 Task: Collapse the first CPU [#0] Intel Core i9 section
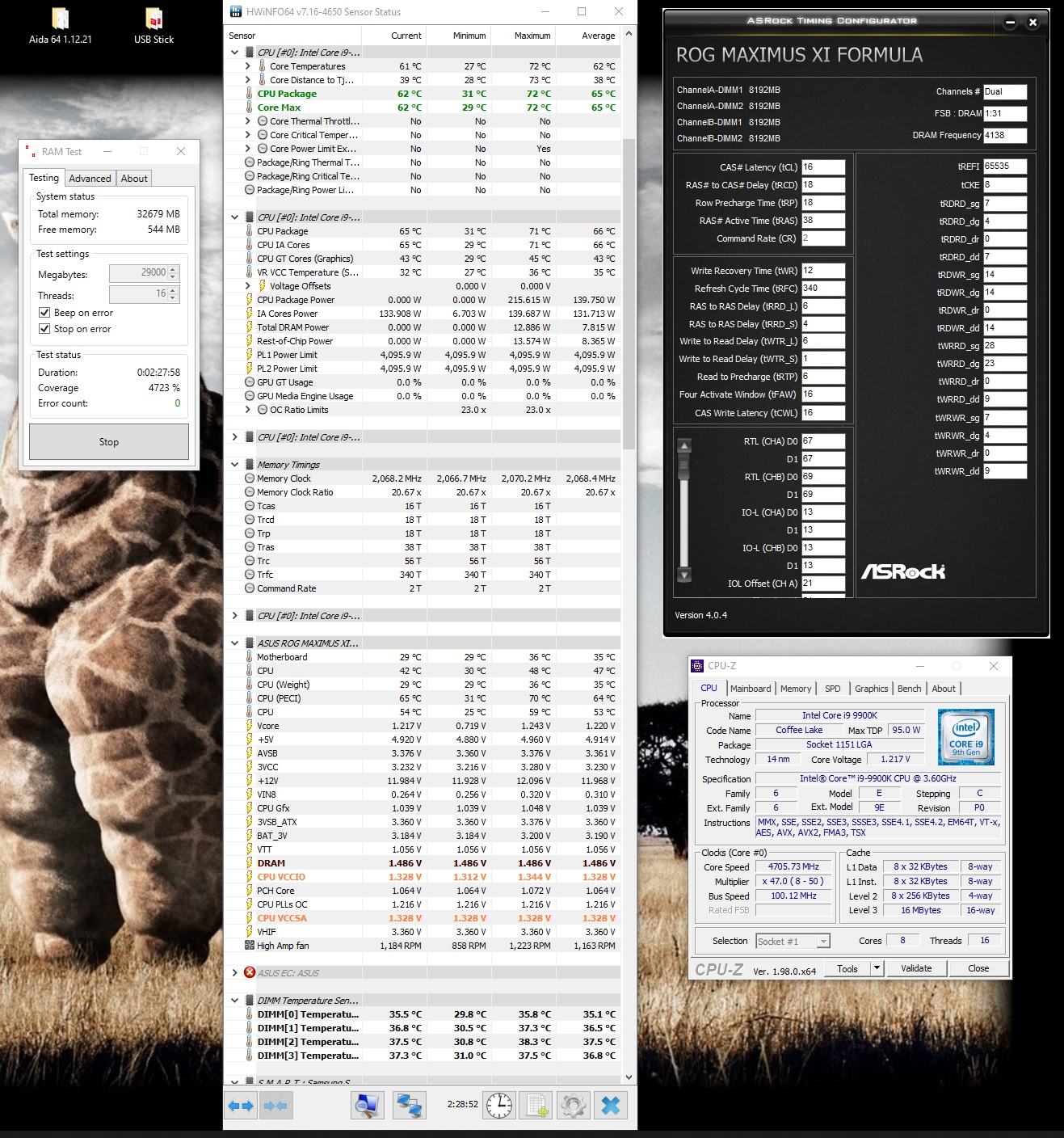[x=235, y=53]
